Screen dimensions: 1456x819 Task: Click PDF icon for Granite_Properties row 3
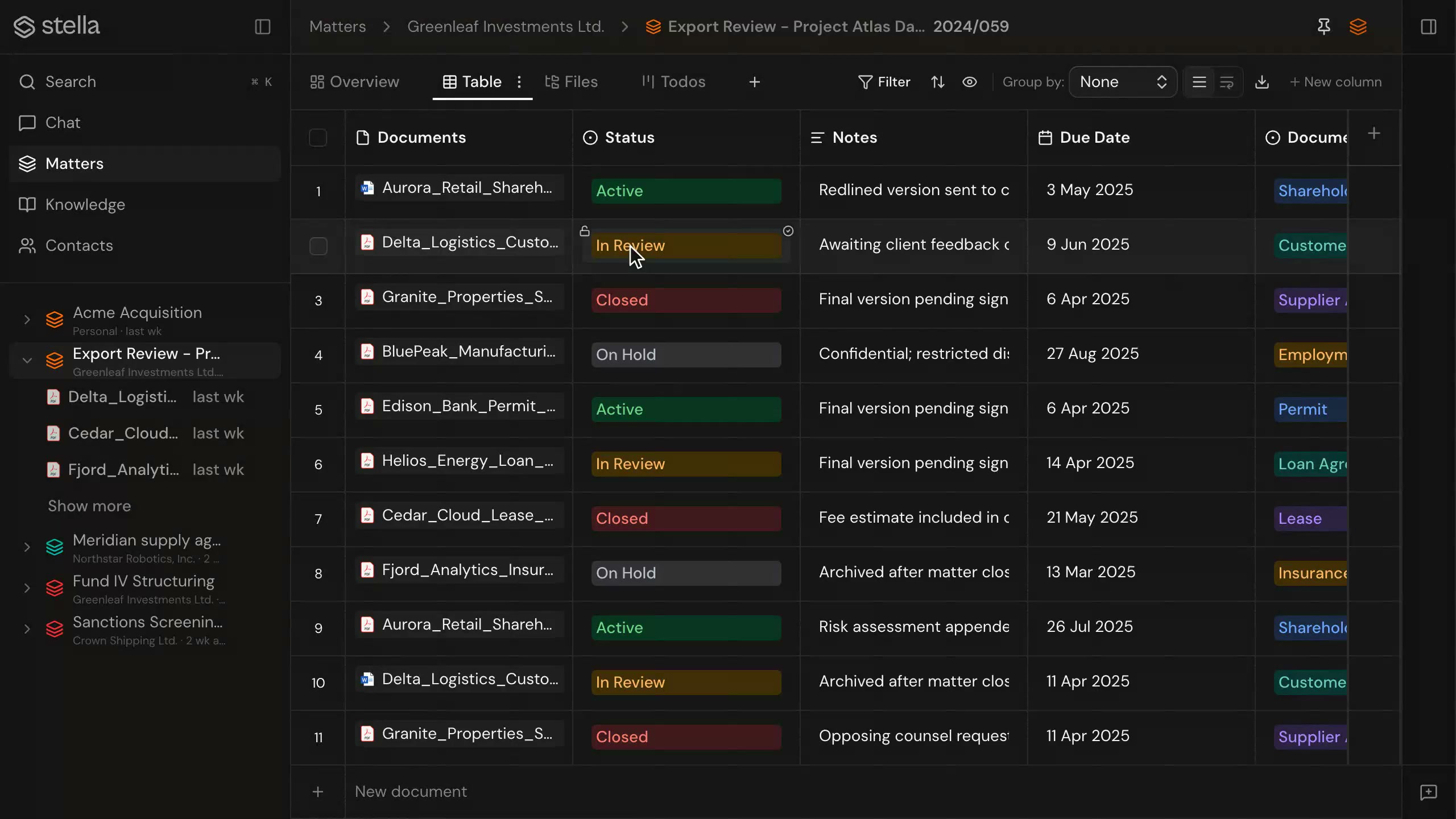[x=368, y=297]
